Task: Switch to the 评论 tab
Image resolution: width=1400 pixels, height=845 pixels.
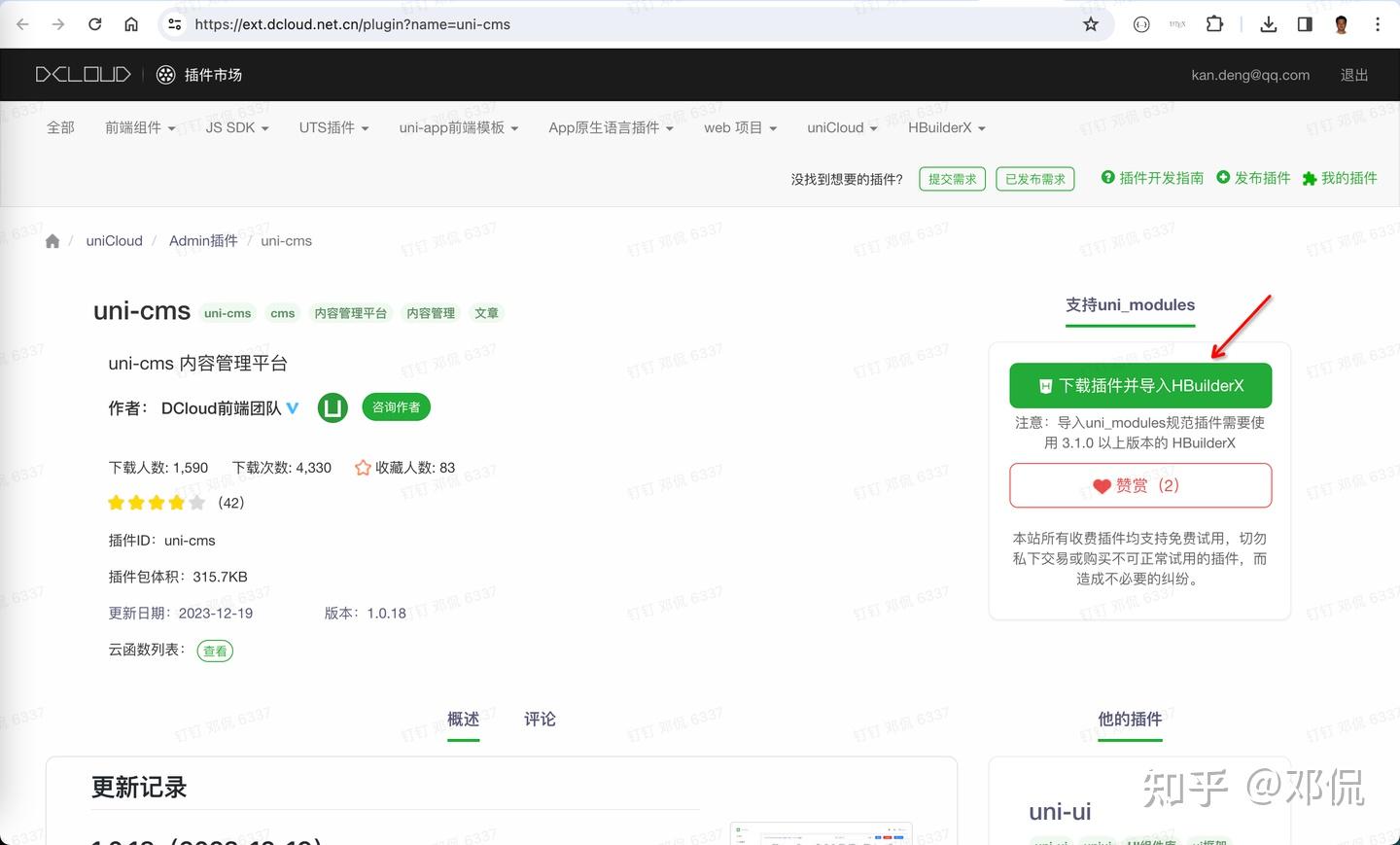Action: click(x=541, y=720)
